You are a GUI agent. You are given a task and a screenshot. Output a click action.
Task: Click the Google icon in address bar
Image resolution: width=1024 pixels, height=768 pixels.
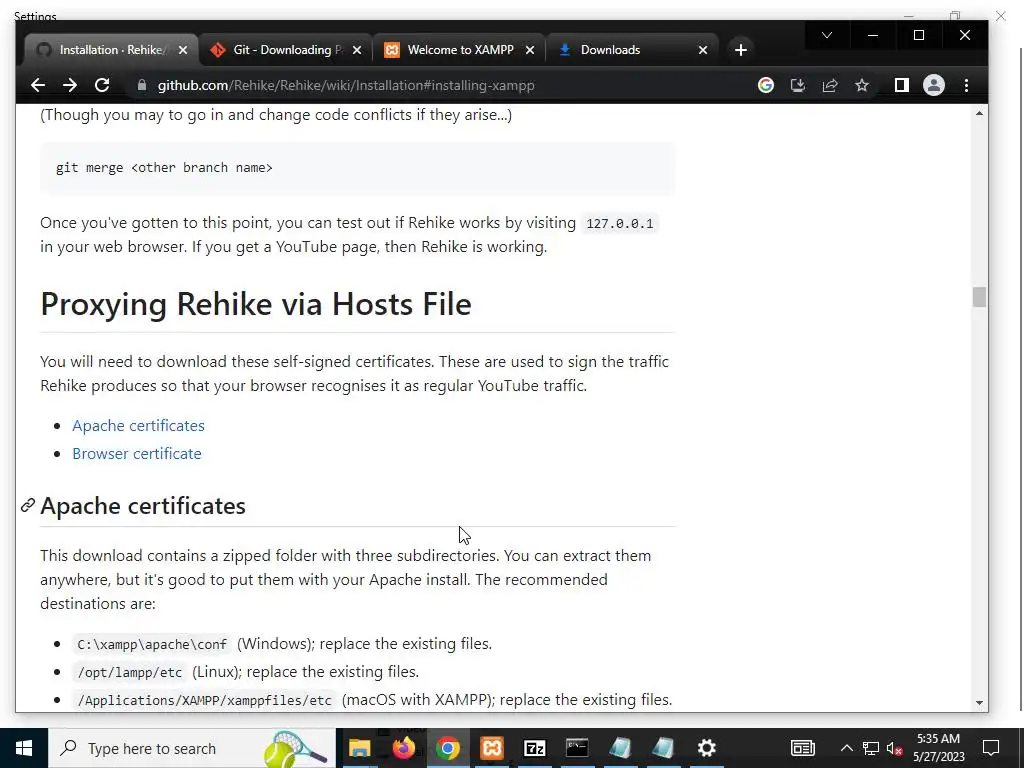tap(765, 85)
